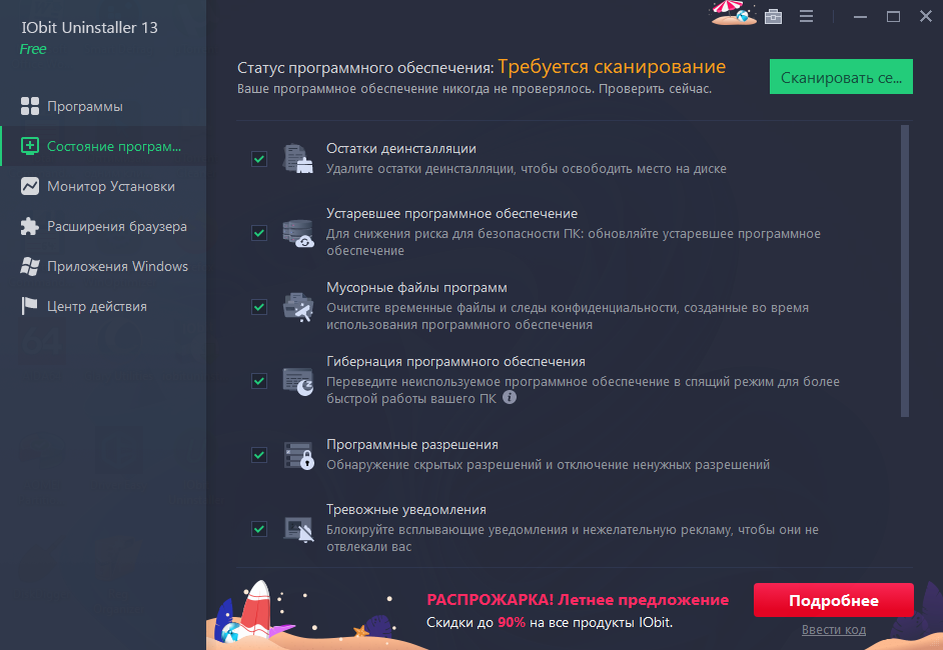Click the Приложения Windows flag icon

[x=29, y=266]
